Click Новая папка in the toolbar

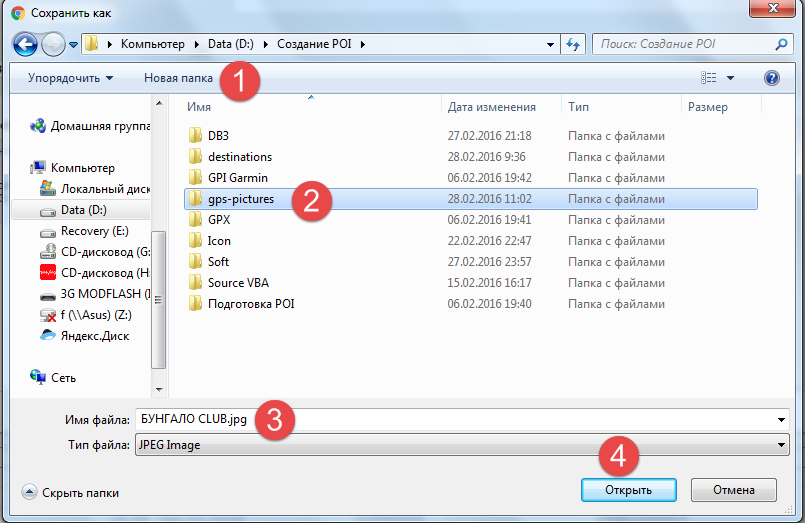click(178, 78)
